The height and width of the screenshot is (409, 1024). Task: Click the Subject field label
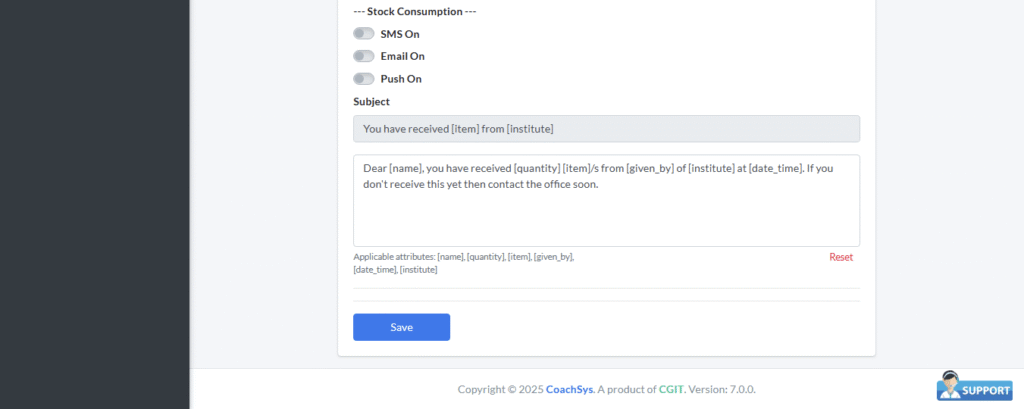coord(371,101)
